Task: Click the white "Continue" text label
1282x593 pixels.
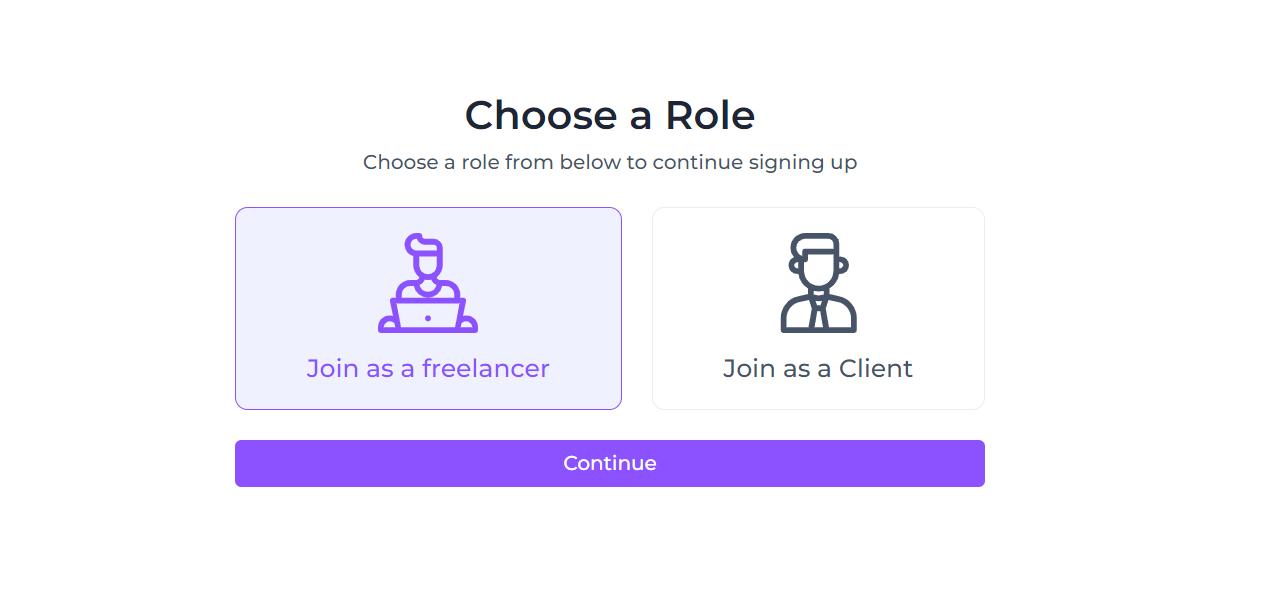Action: click(610, 463)
